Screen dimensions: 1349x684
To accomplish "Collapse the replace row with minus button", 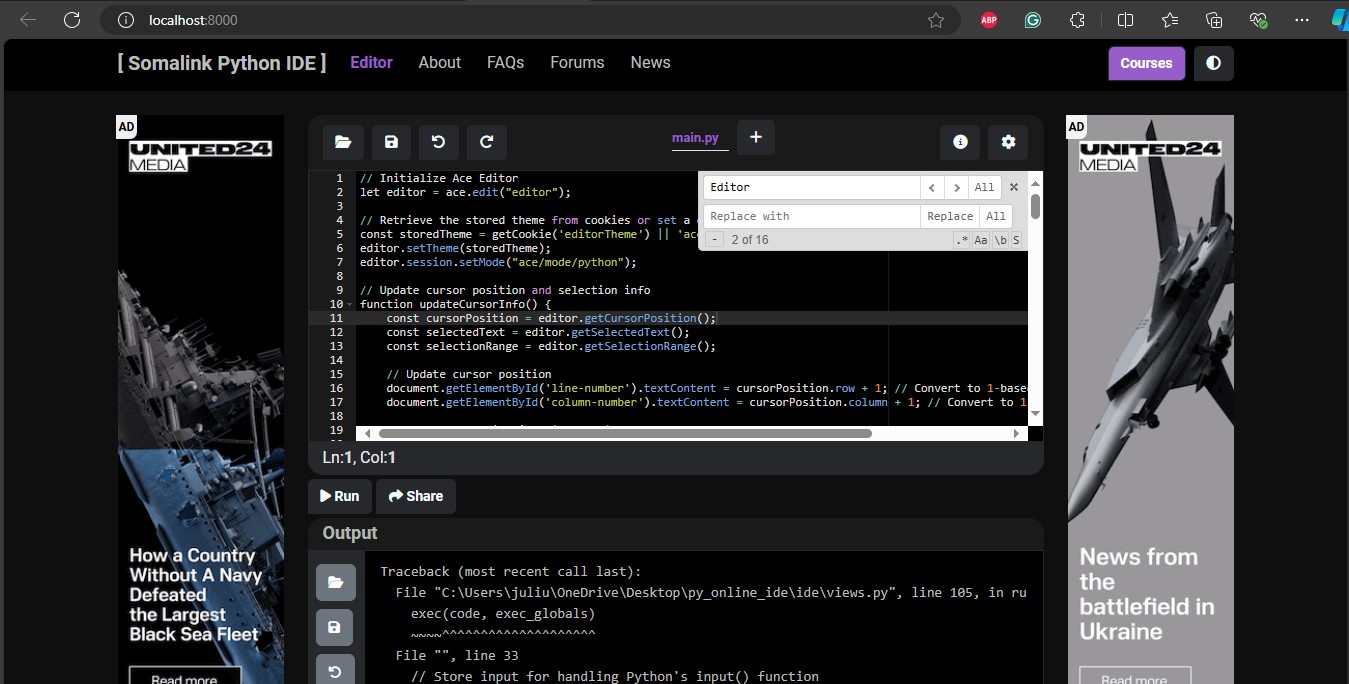I will coord(714,240).
